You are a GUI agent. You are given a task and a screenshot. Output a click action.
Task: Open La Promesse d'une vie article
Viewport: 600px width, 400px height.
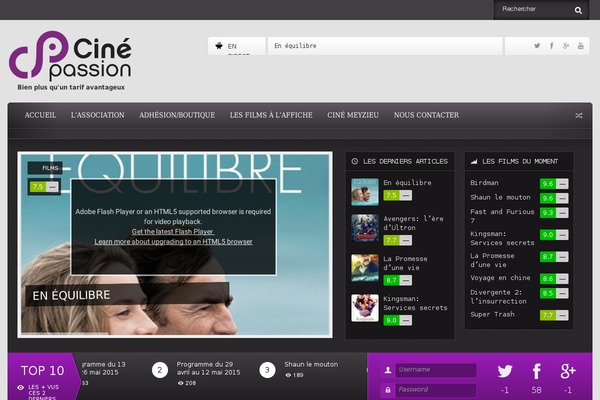(x=405, y=263)
